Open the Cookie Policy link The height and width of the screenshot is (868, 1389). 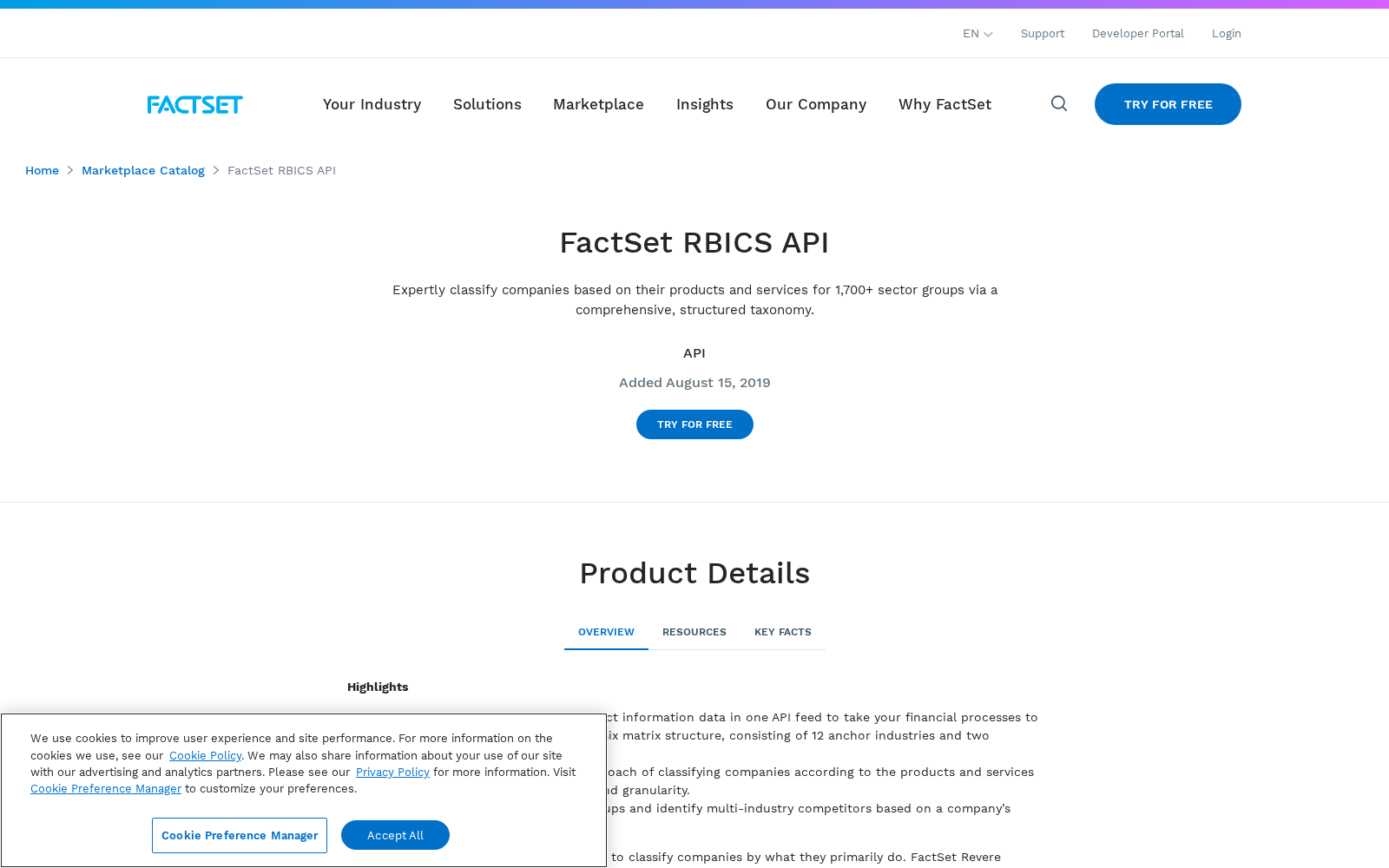pyautogui.click(x=205, y=755)
